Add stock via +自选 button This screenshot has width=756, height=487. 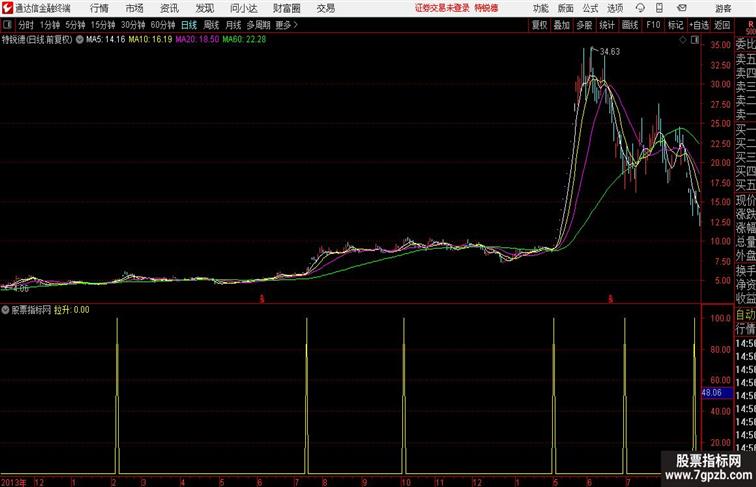coord(699,25)
